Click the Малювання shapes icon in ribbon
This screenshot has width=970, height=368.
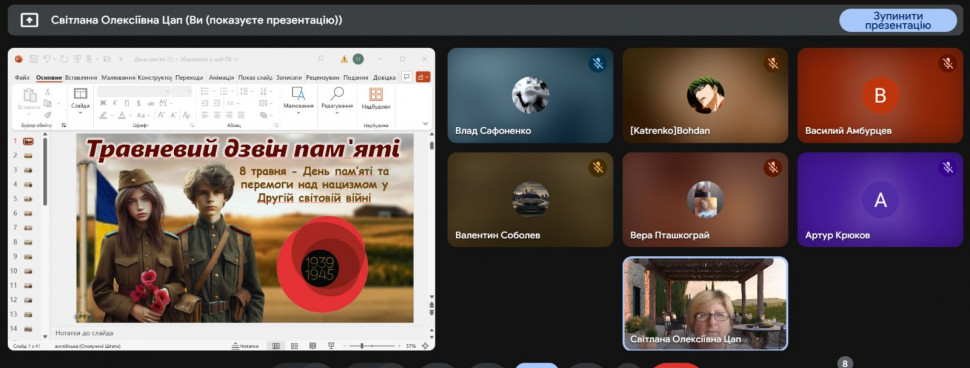[x=298, y=93]
